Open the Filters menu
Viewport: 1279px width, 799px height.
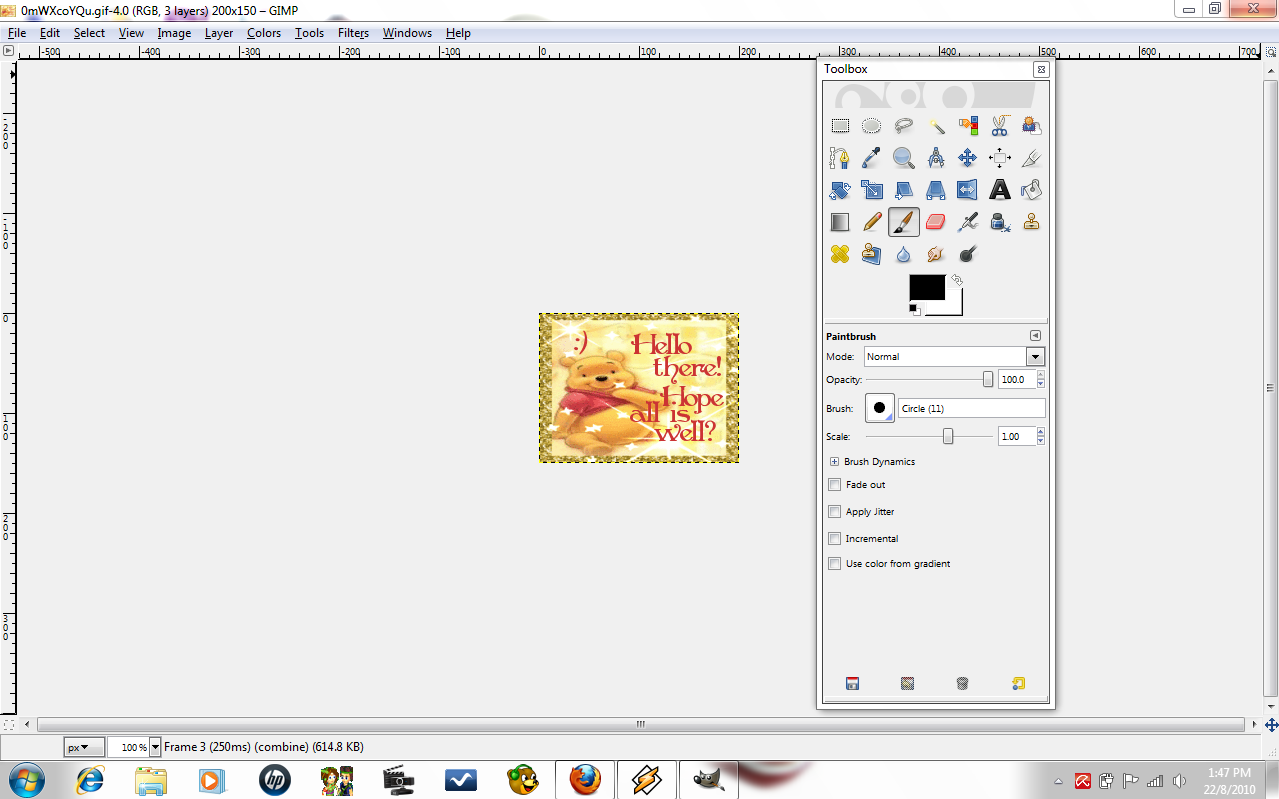point(353,33)
